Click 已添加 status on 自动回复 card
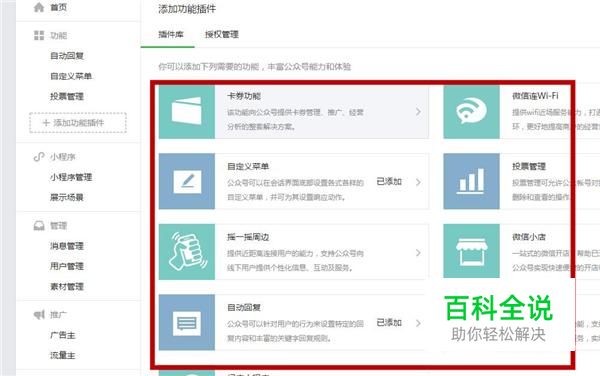 389,323
